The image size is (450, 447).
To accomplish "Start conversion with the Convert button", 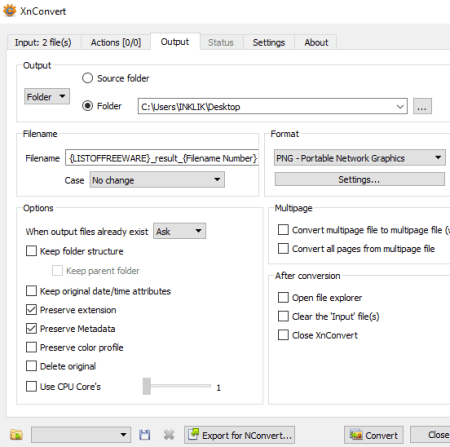I will pos(374,435).
